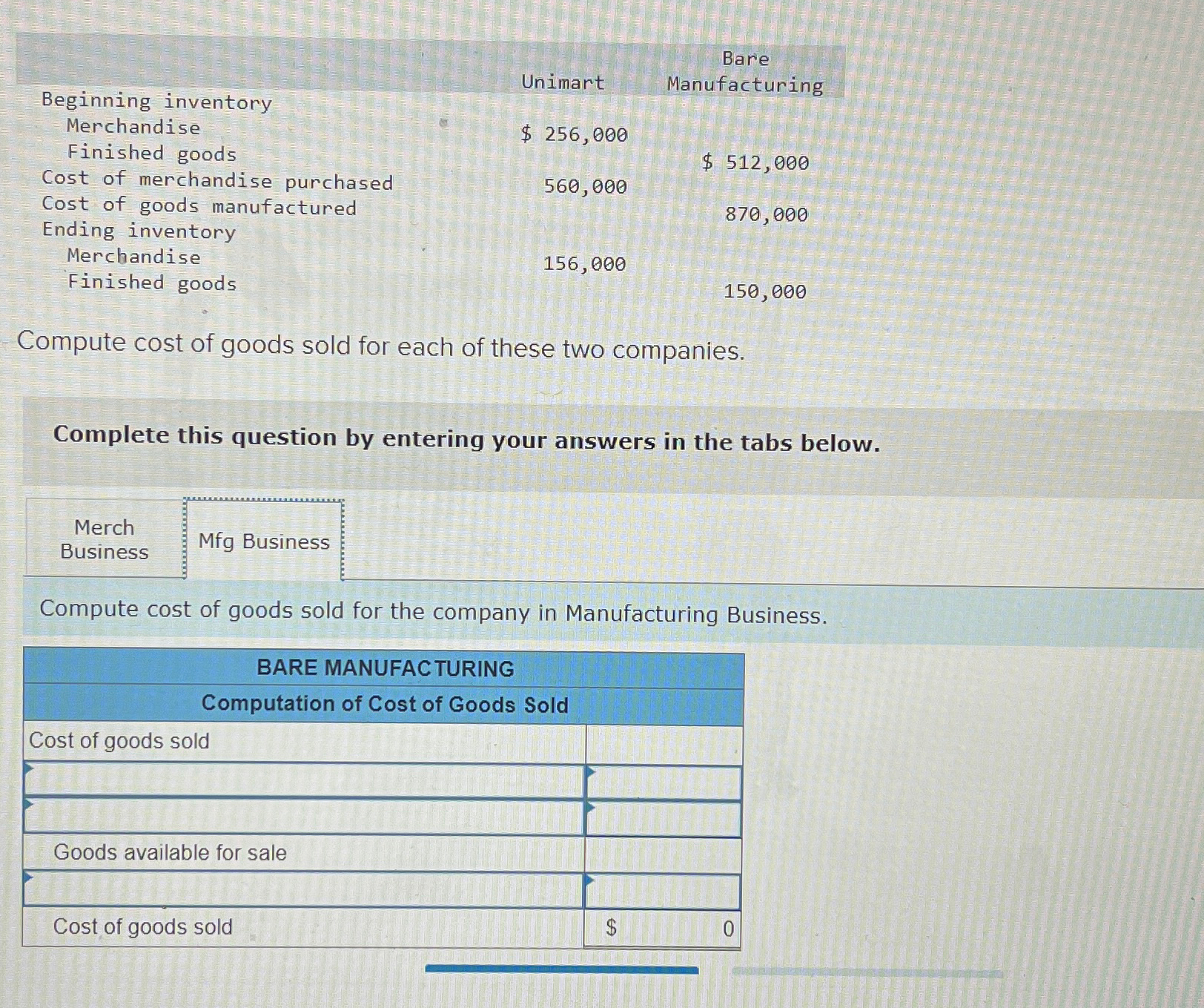The image size is (1204, 1008).
Task: Select the Mfg Business tab
Action: pyautogui.click(x=264, y=541)
